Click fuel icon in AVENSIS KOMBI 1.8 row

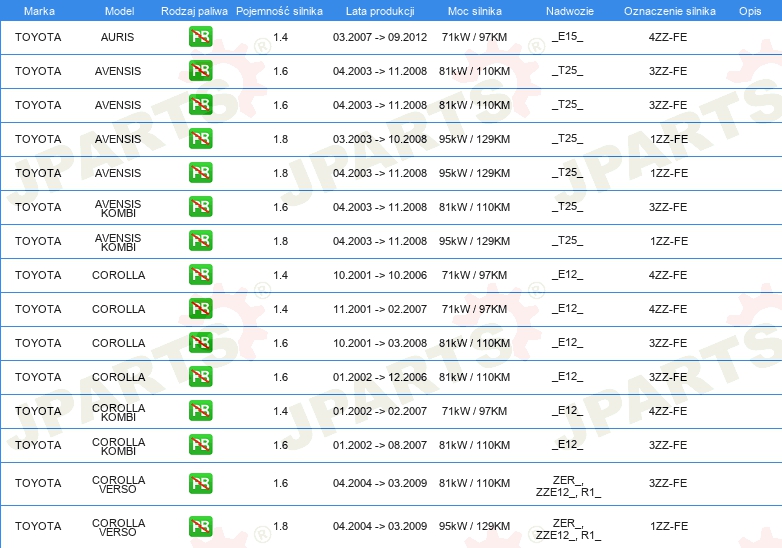200,240
